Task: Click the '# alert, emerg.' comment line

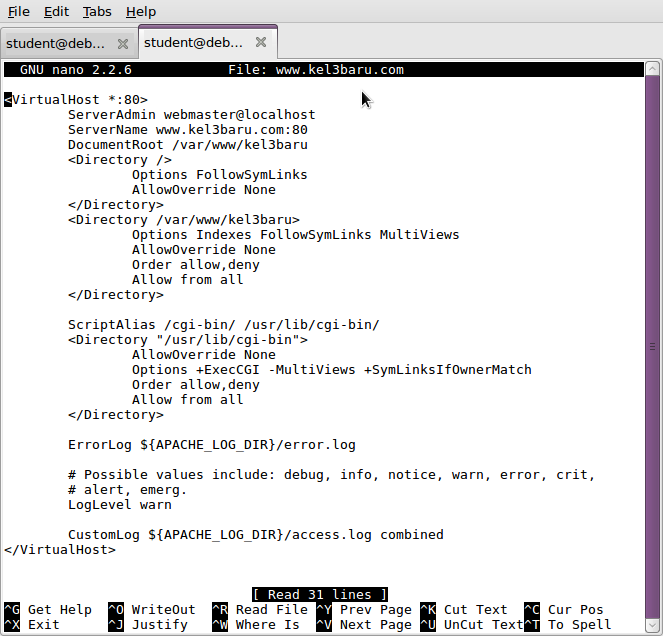Action: click(x=127, y=490)
